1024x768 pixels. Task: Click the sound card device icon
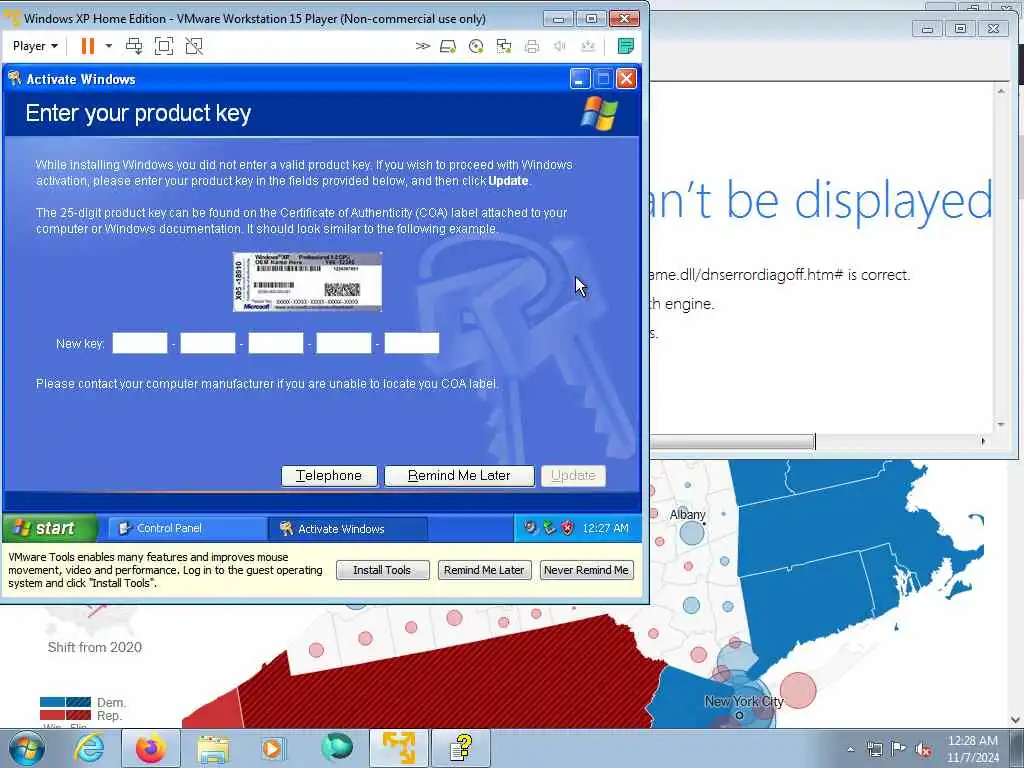[560, 46]
